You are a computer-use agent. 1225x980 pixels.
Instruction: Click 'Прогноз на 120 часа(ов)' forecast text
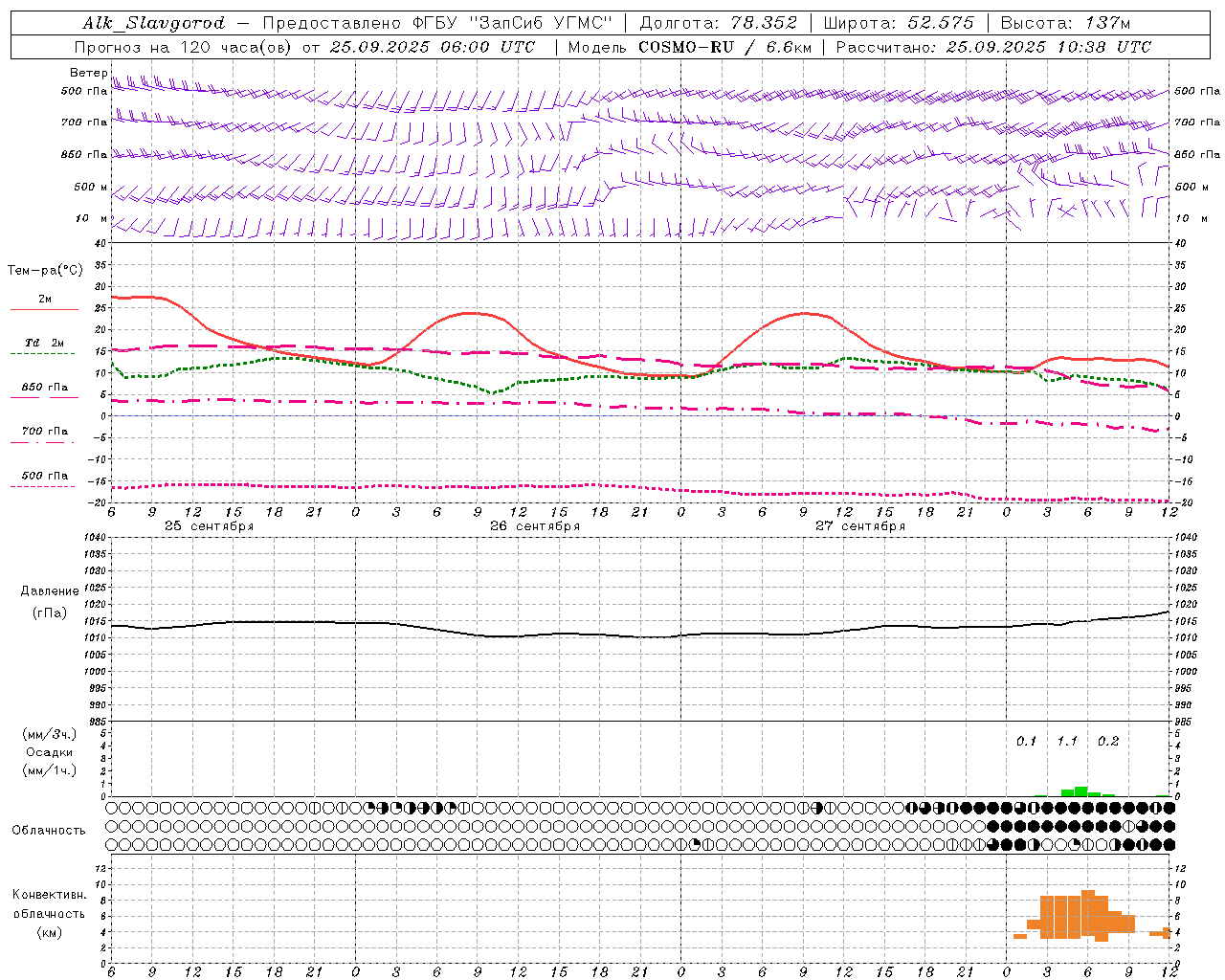(x=184, y=47)
